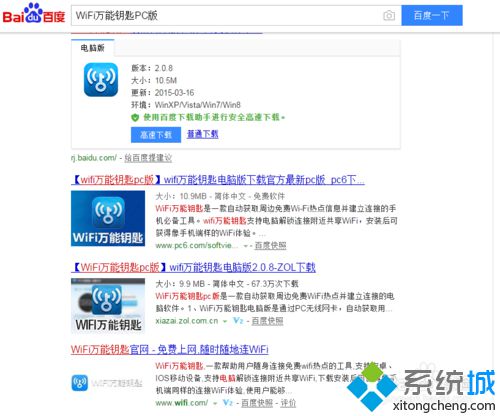Open 给百度提建议 link
Screen dimensions: 500x416
point(148,158)
